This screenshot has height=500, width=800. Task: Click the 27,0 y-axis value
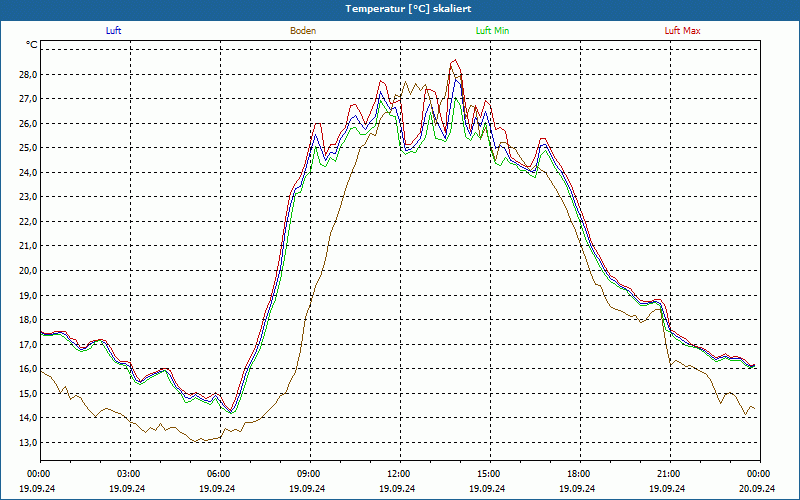(28, 98)
